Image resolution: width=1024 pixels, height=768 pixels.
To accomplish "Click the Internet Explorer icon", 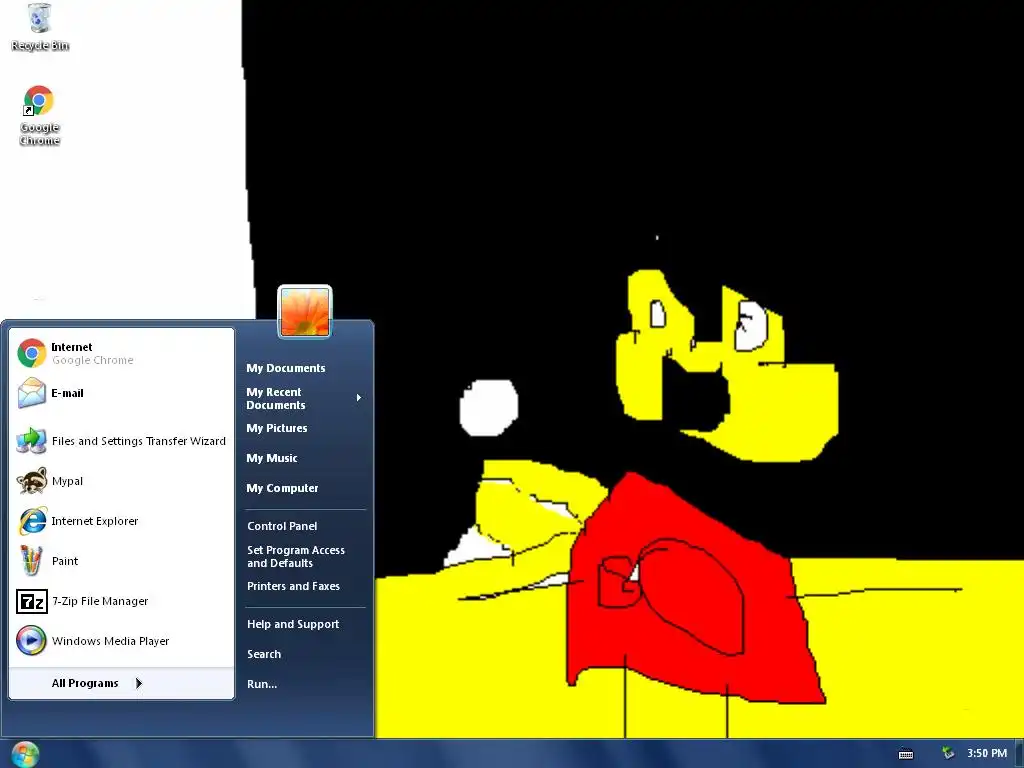I will click(x=31, y=520).
